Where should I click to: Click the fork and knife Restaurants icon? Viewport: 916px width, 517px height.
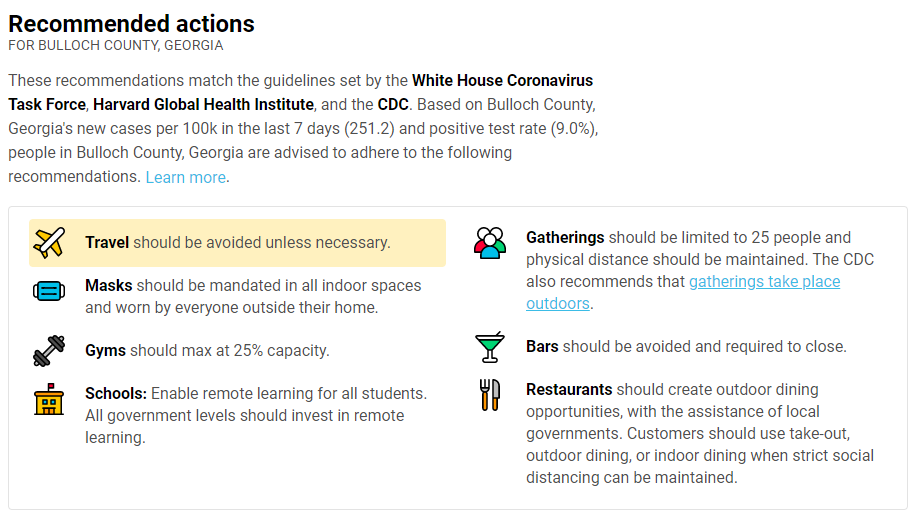490,395
